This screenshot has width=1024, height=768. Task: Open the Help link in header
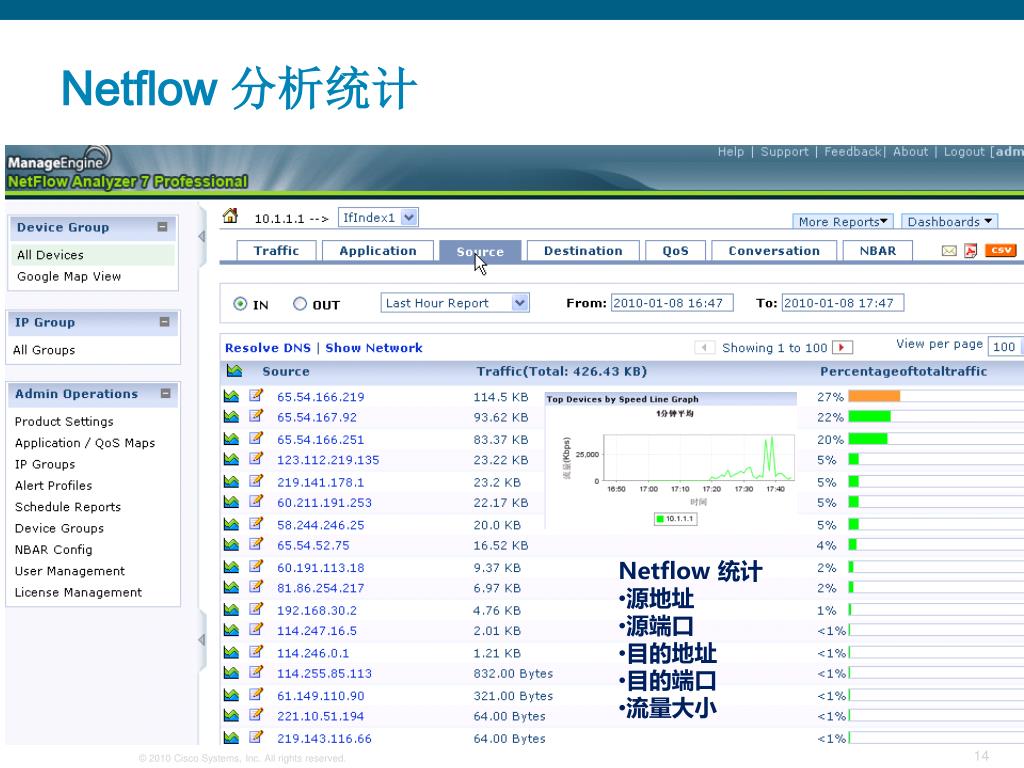click(731, 152)
